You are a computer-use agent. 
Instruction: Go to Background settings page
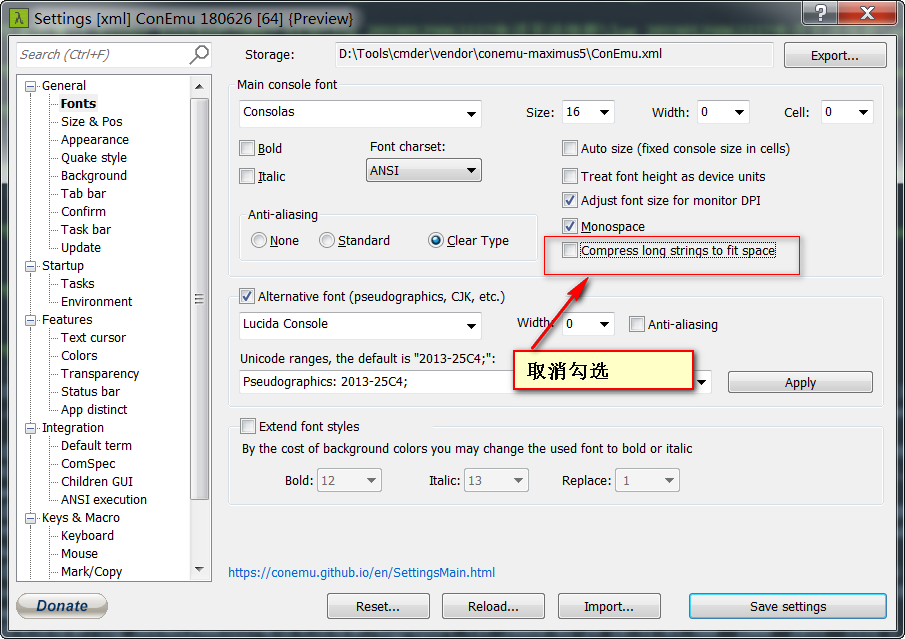tap(94, 175)
